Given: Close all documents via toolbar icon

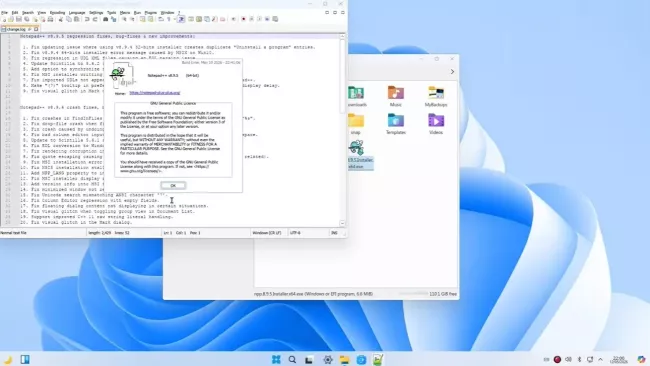Looking at the screenshot, I should coord(43,19).
